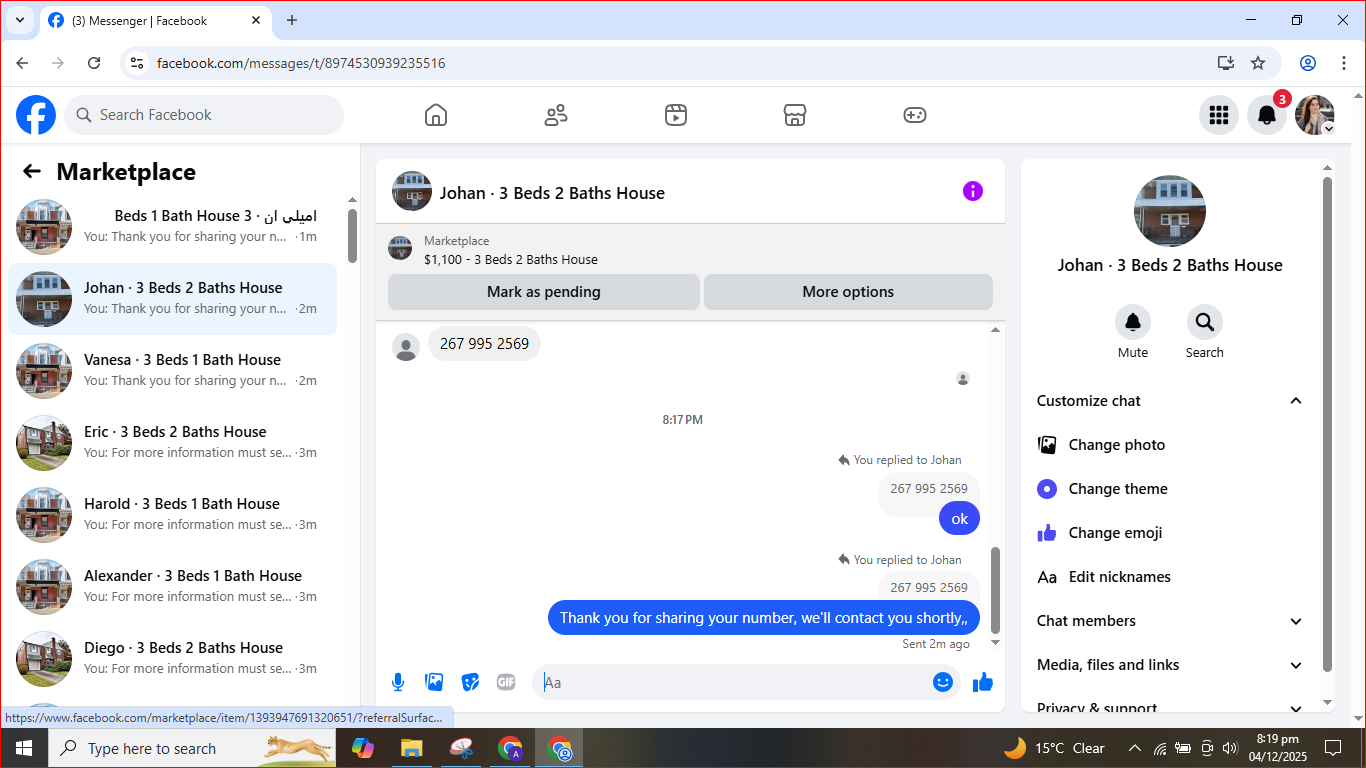Open Harold 3 Beds 1 Bath House chat

click(172, 514)
